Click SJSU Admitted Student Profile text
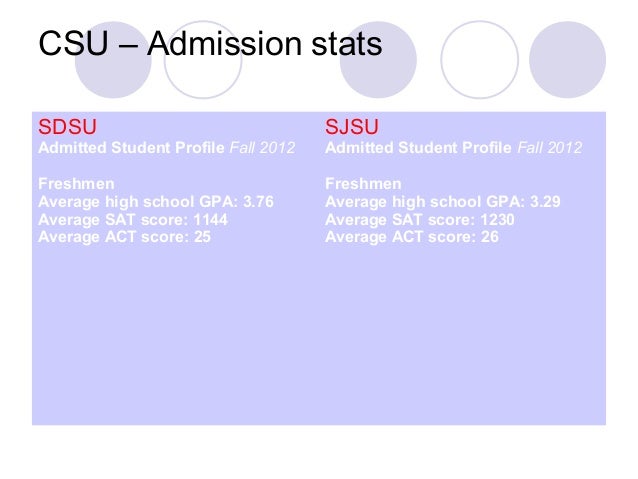Image resolution: width=638 pixels, height=479 pixels. tap(418, 147)
